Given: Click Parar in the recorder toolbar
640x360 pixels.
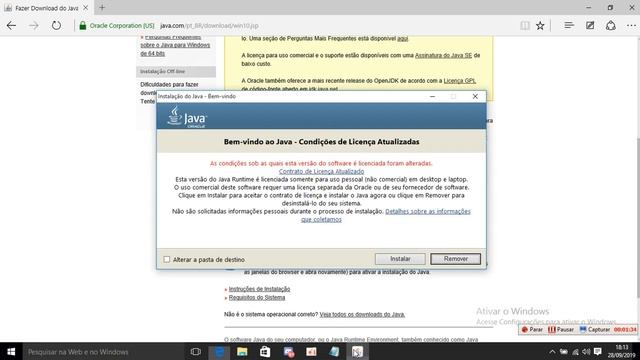Looking at the screenshot, I should tap(532, 329).
